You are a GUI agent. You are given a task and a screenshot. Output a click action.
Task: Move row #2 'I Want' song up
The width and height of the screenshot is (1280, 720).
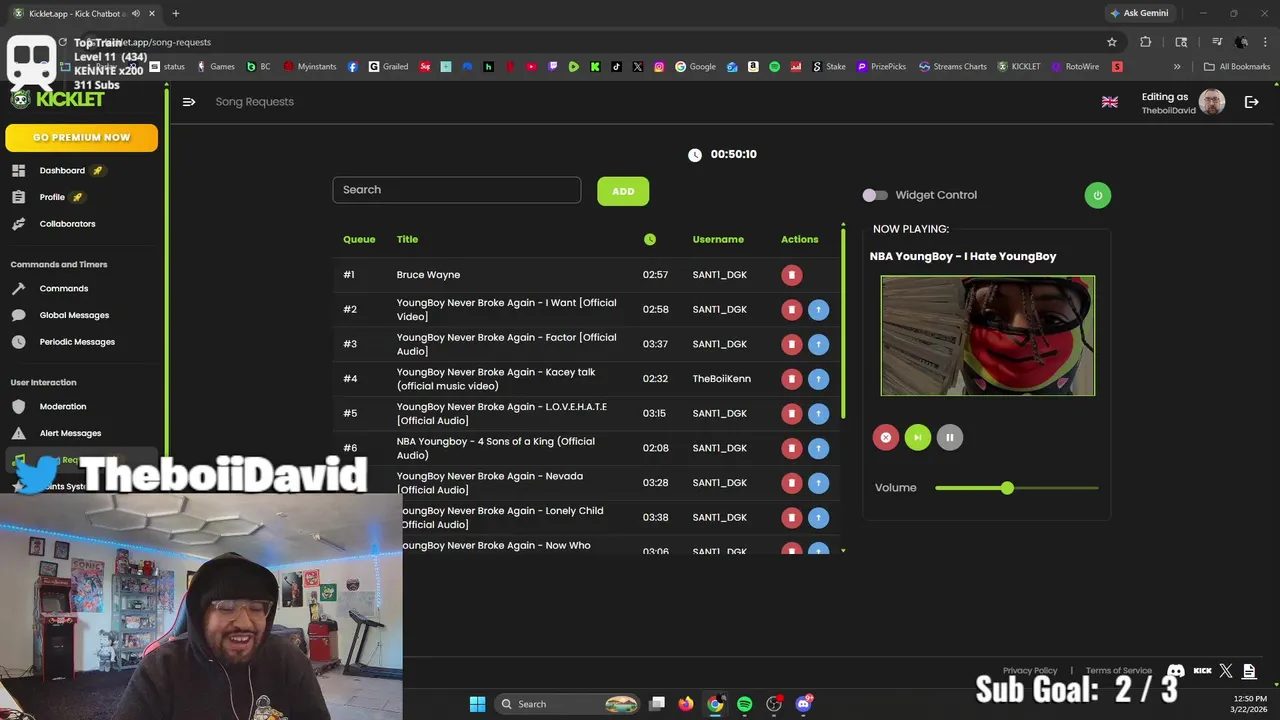click(818, 310)
